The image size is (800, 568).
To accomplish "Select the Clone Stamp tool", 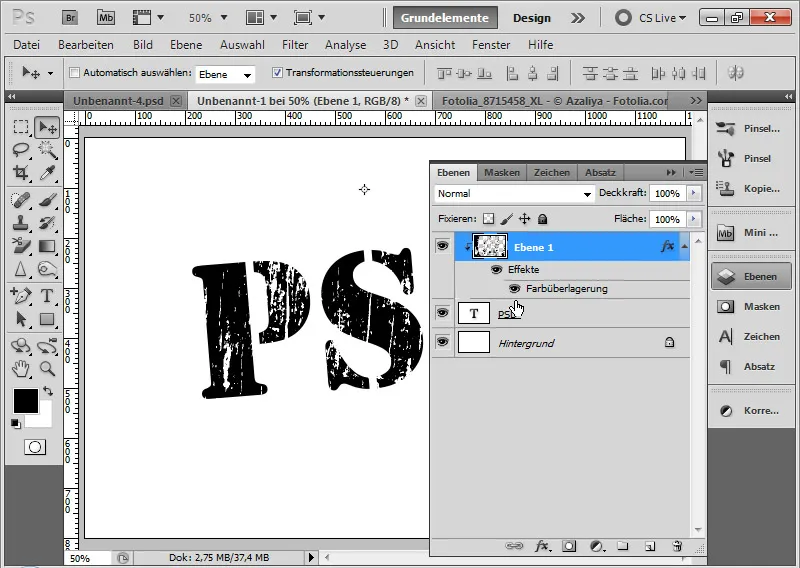I will pyautogui.click(x=21, y=223).
